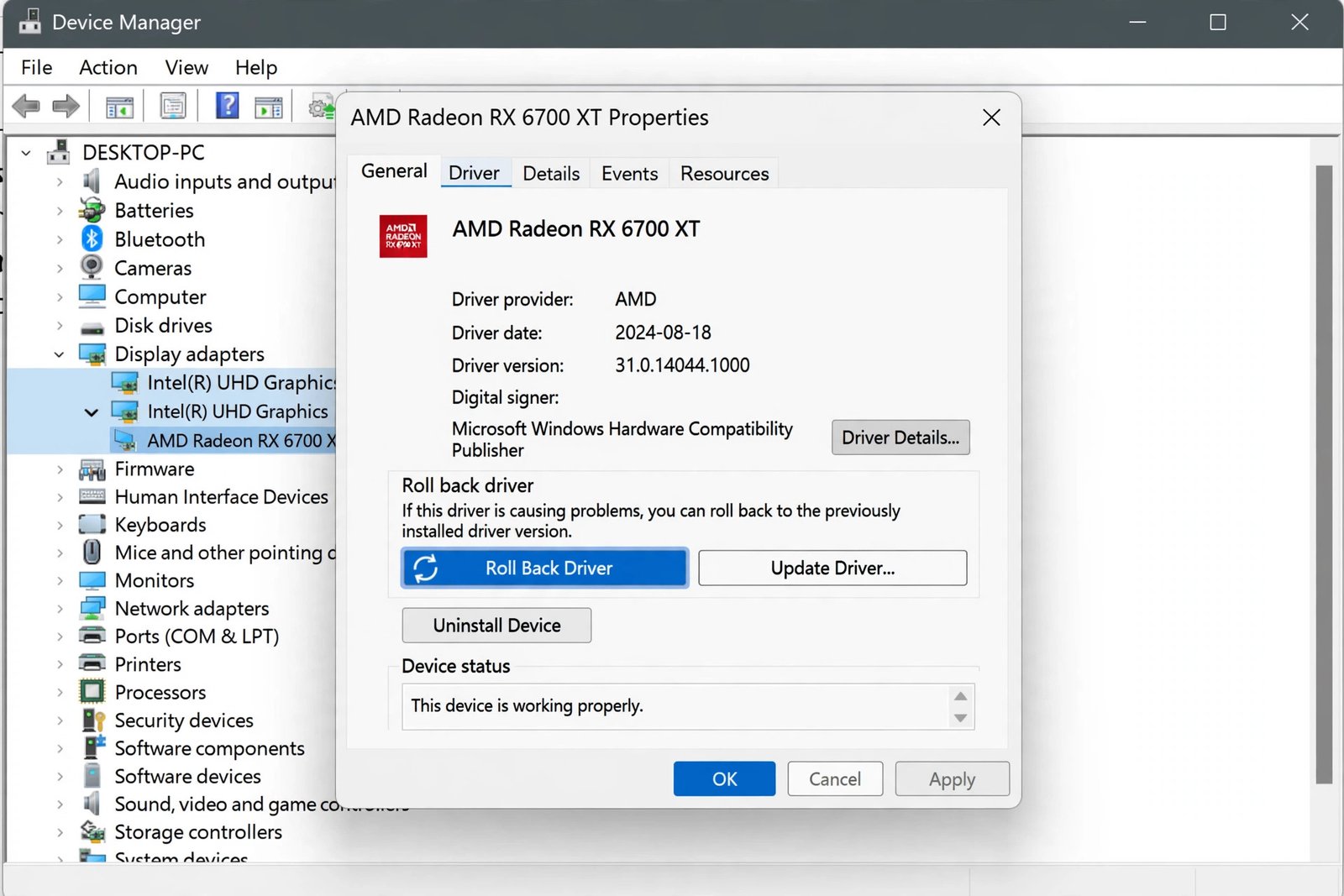The height and width of the screenshot is (896, 1344).
Task: Open Driver Details...
Action: [x=900, y=438]
